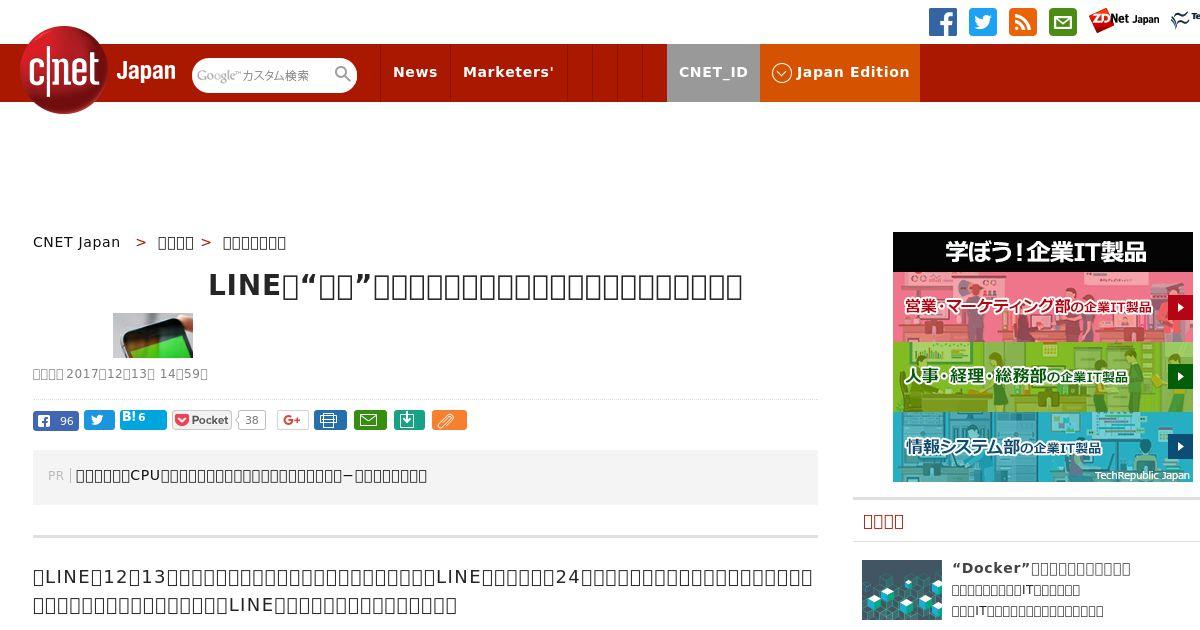Share article on Facebook, count 96
The width and height of the screenshot is (1200, 630).
point(55,420)
